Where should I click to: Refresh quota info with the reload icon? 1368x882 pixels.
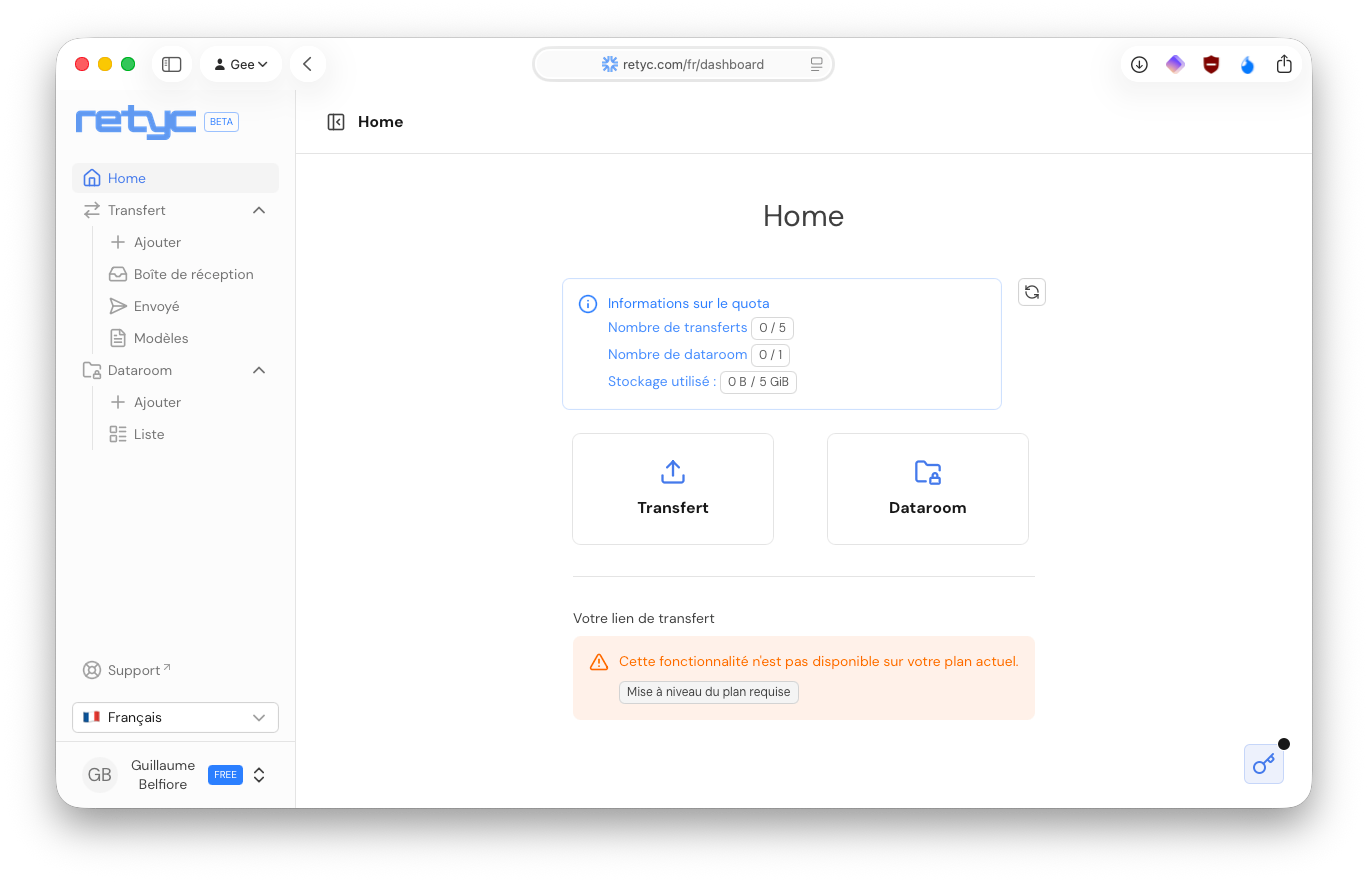coord(1032,292)
